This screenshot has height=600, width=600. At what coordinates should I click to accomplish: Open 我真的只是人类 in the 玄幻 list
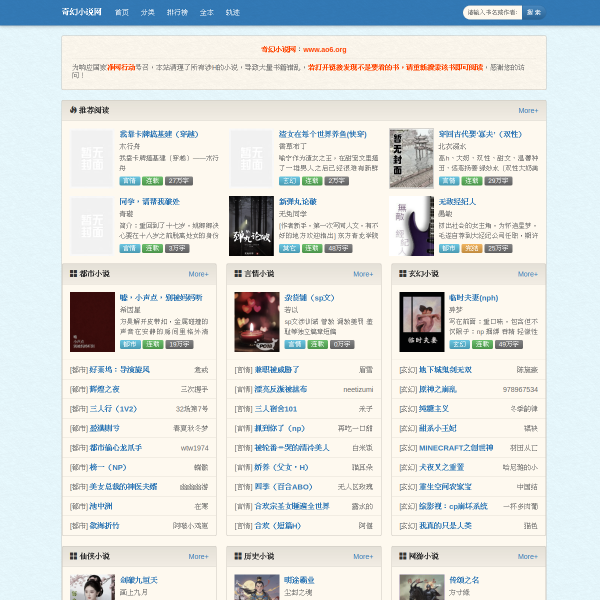(445, 526)
